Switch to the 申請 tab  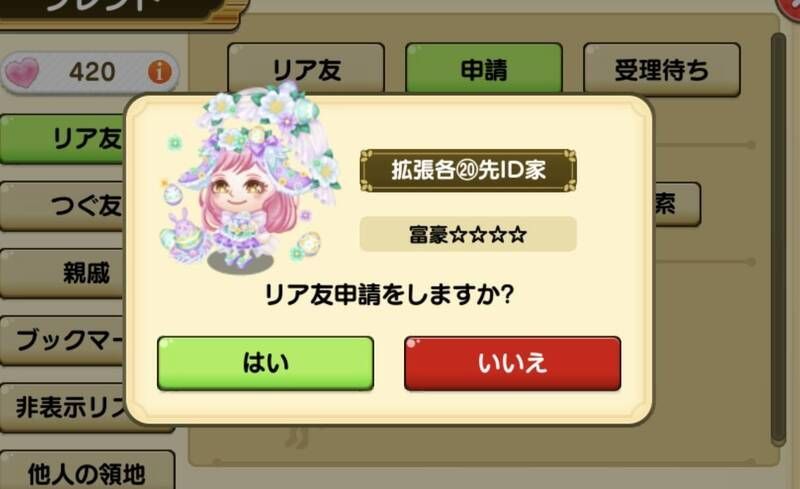pos(484,69)
